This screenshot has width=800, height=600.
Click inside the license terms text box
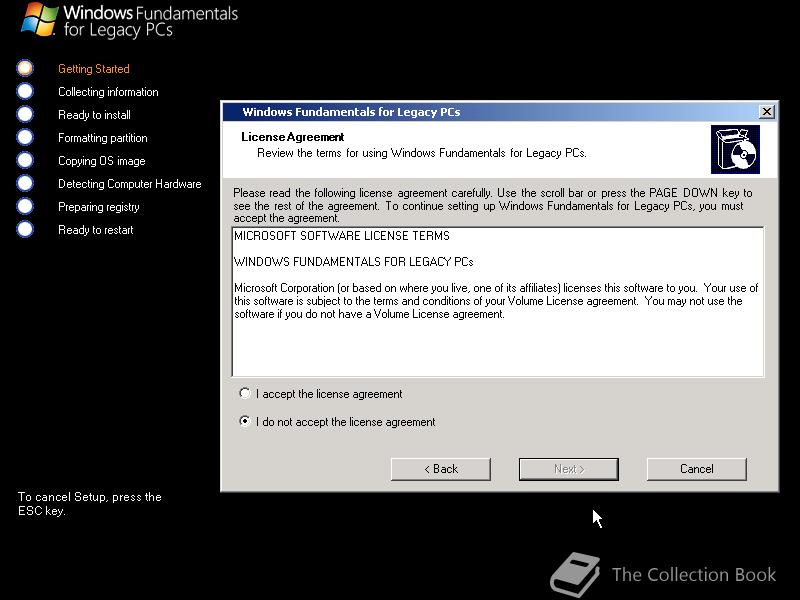coord(498,302)
